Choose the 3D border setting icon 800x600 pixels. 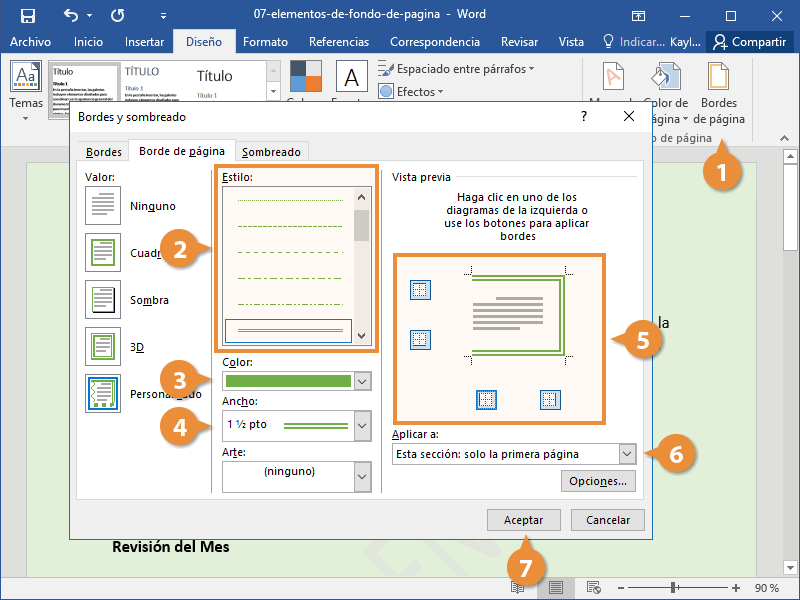click(103, 347)
